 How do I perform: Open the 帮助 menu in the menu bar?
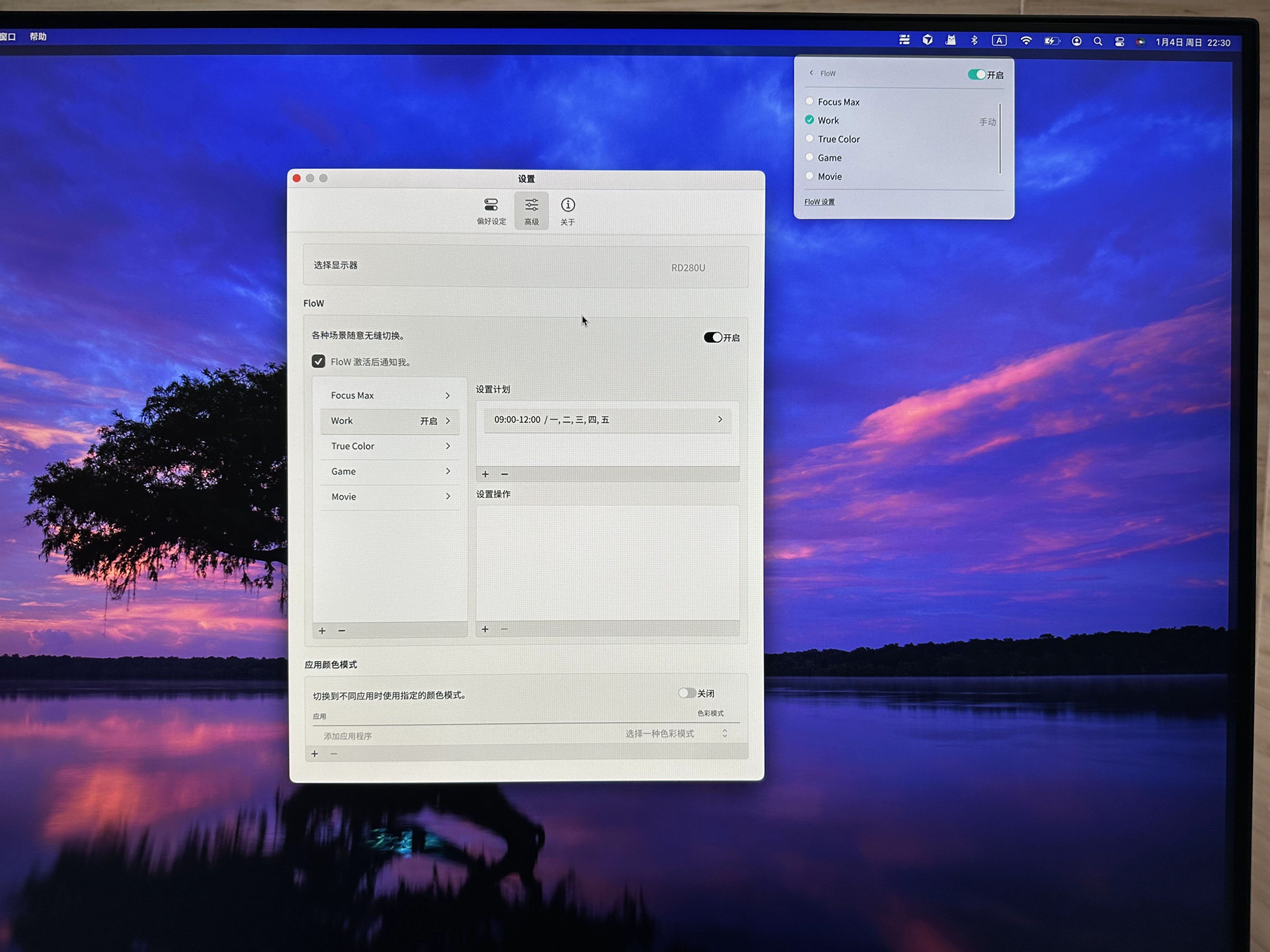click(x=38, y=37)
